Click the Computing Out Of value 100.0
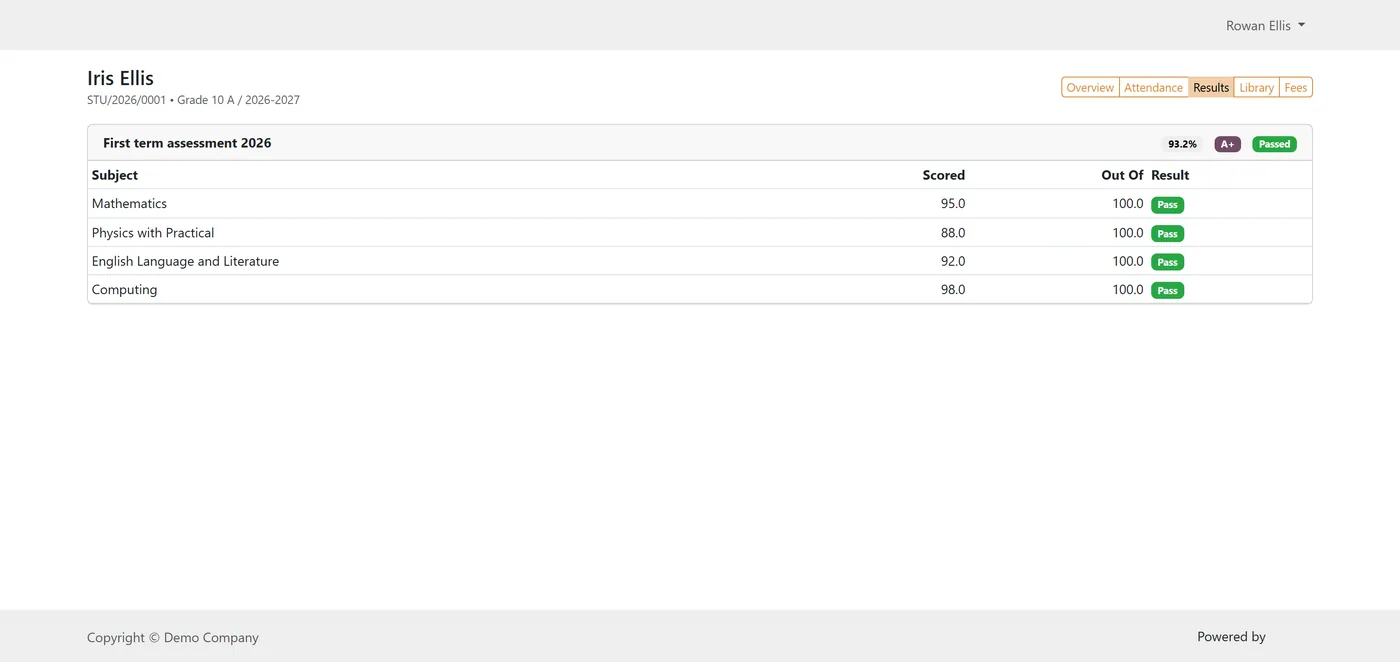 pyautogui.click(x=1128, y=290)
